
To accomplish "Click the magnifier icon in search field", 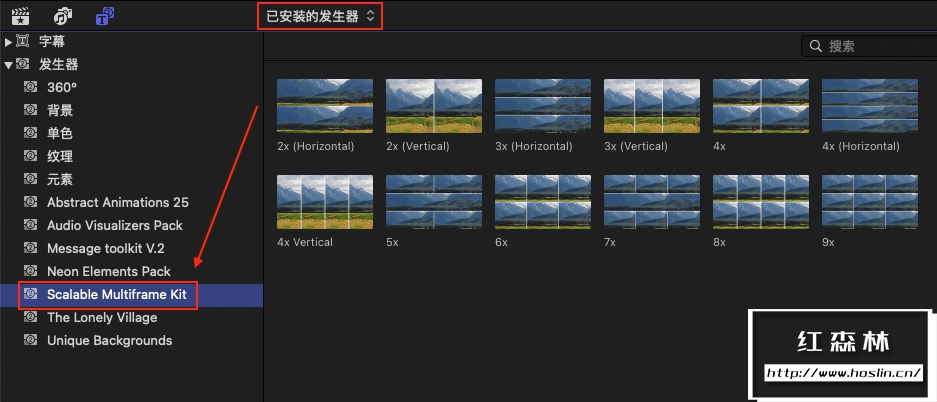I will coord(815,46).
